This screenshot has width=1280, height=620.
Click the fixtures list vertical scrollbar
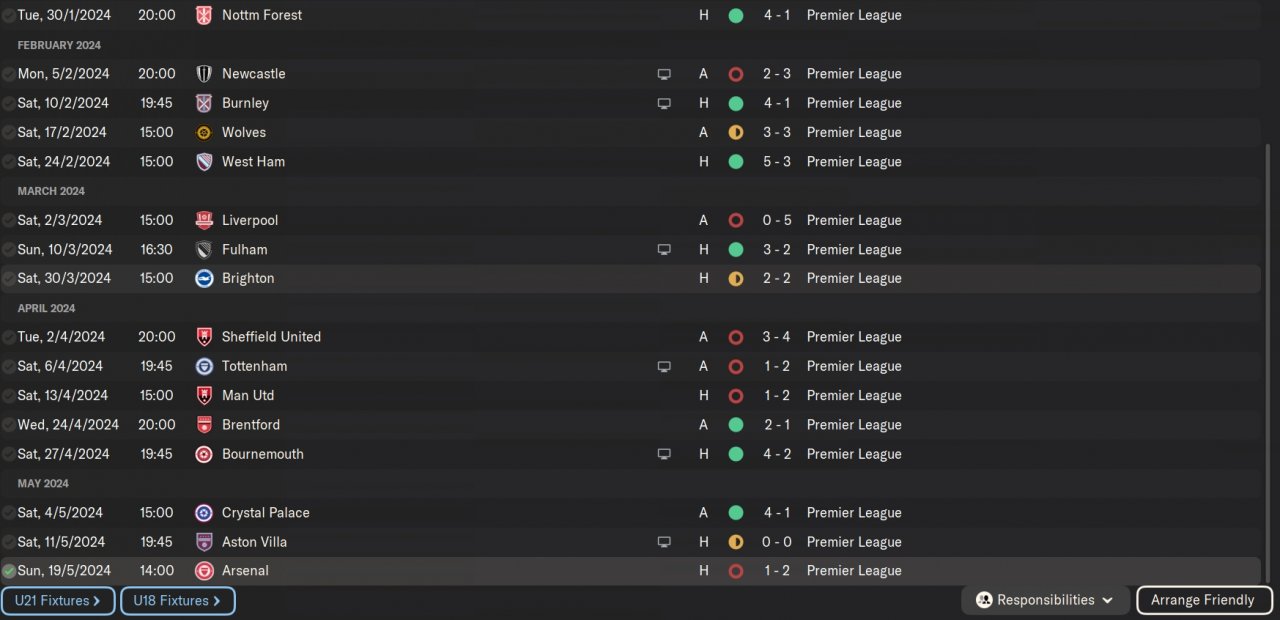[1267, 360]
